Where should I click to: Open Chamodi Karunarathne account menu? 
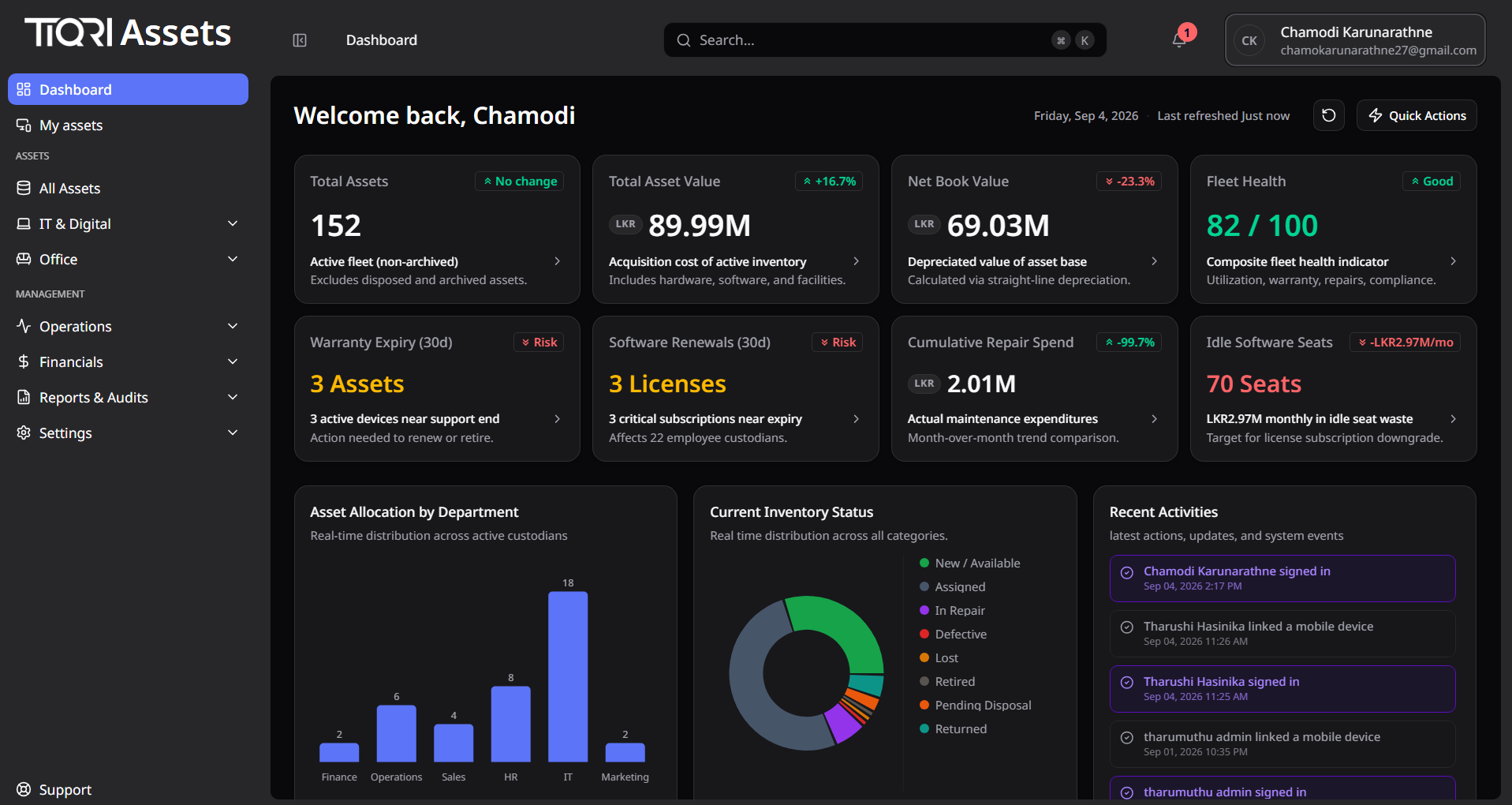pyautogui.click(x=1355, y=40)
